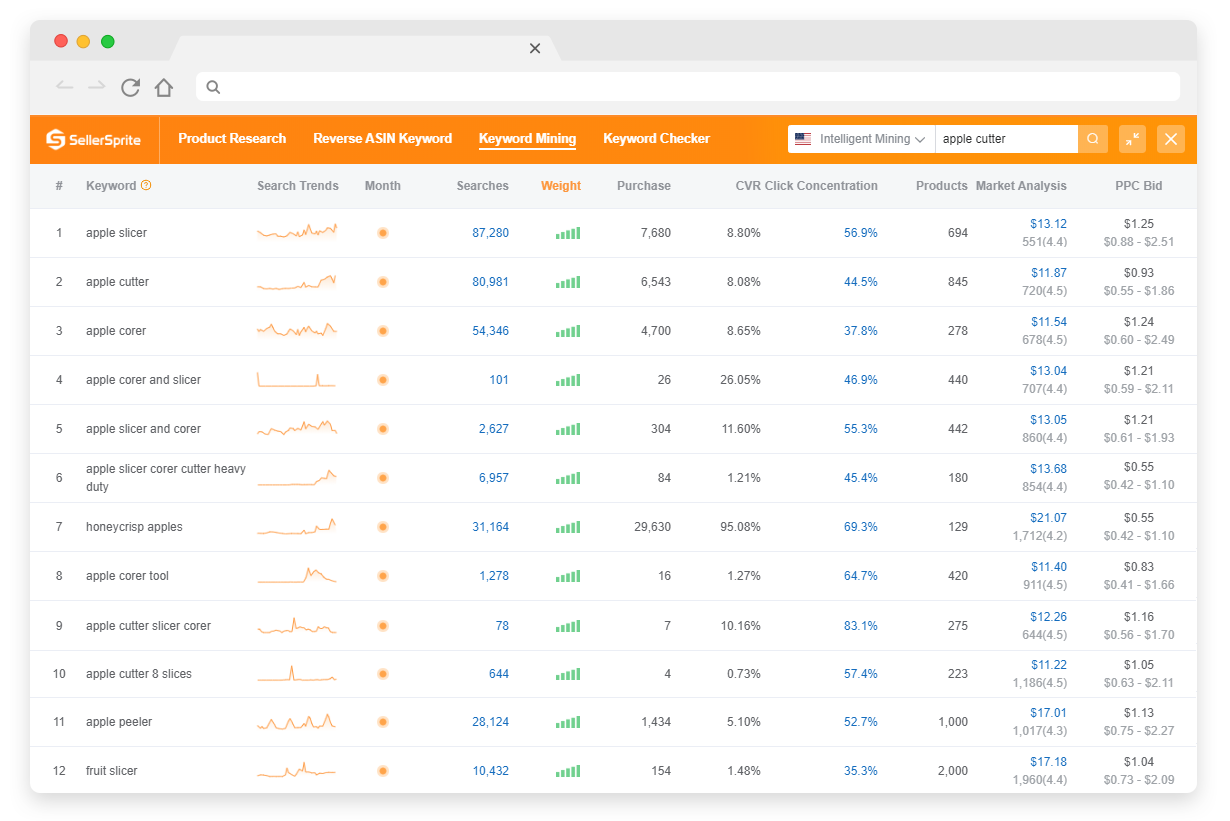Click the US flag icon in the search bar

(806, 139)
